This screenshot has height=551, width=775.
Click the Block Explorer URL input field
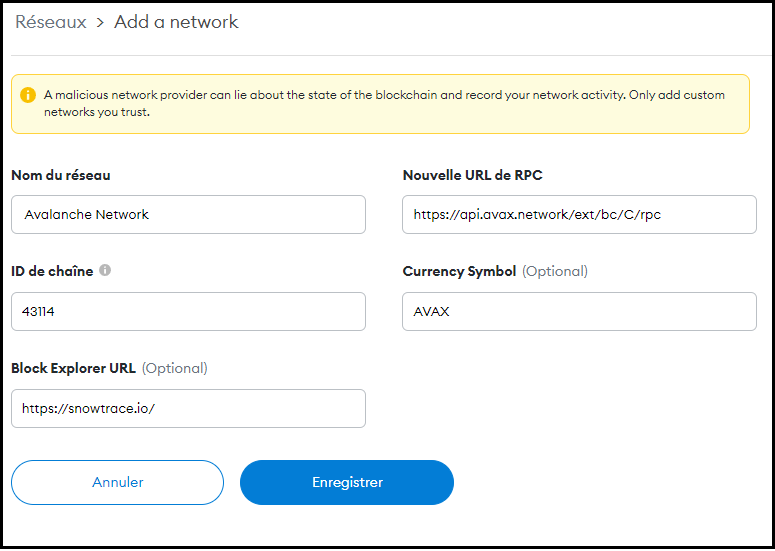coord(188,408)
